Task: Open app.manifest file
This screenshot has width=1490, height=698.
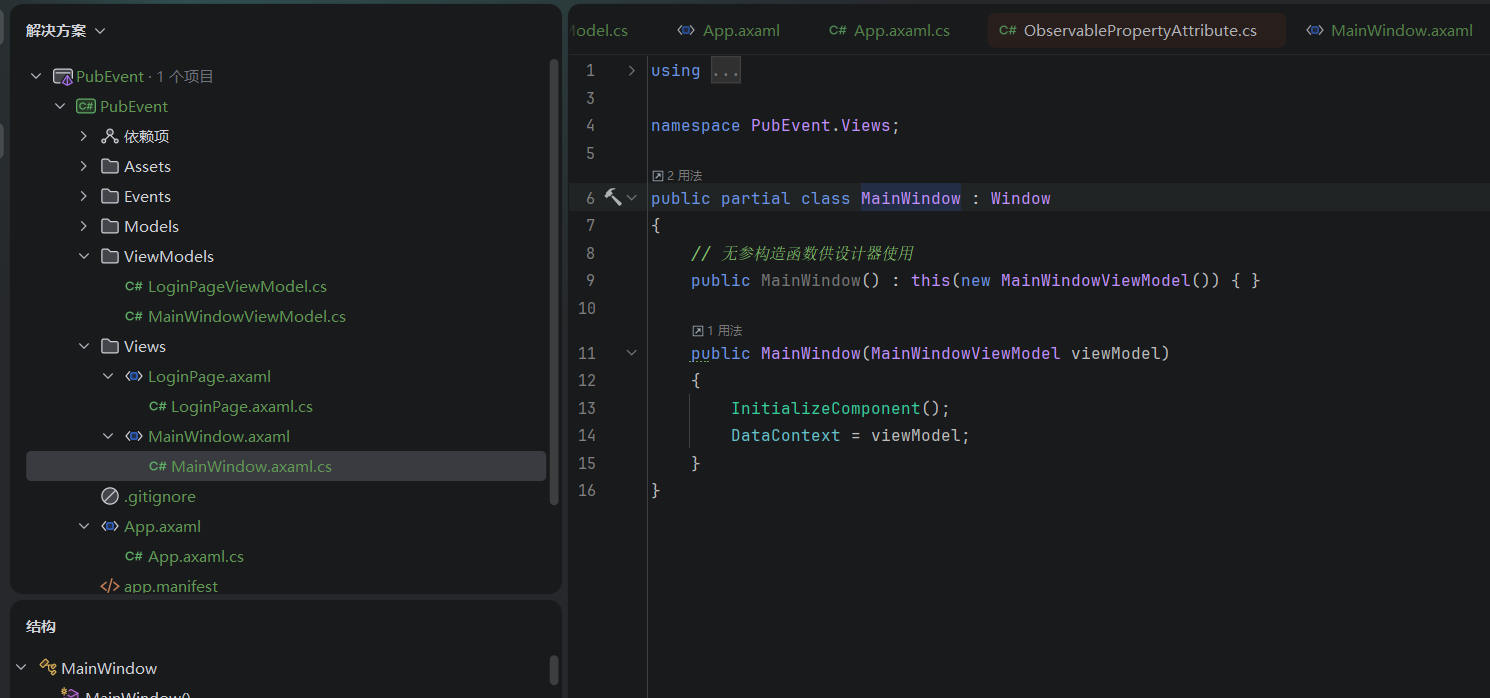Action: tap(171, 587)
